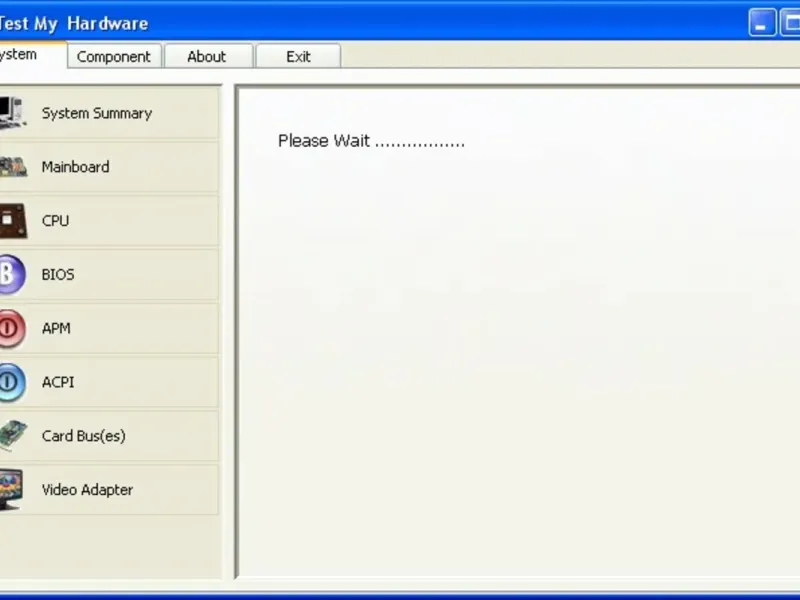Click the blue ACPI power icon

click(x=12, y=383)
